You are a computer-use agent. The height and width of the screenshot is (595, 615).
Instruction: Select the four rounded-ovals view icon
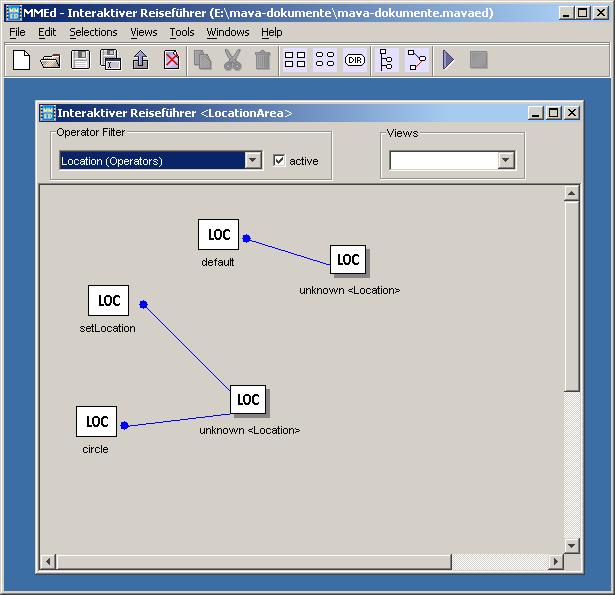(x=325, y=60)
